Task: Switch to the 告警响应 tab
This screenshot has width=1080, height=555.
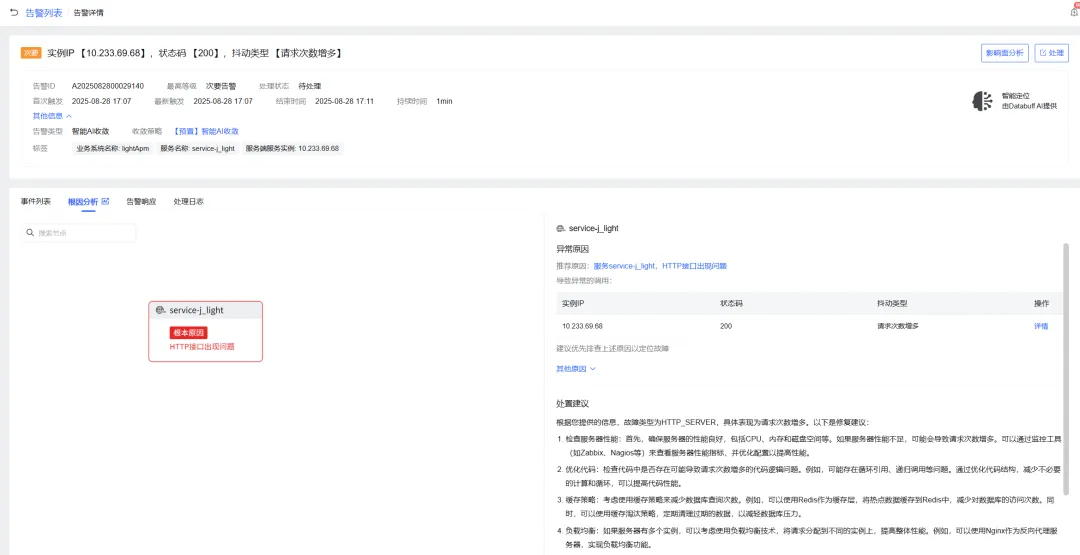Action: [141, 202]
